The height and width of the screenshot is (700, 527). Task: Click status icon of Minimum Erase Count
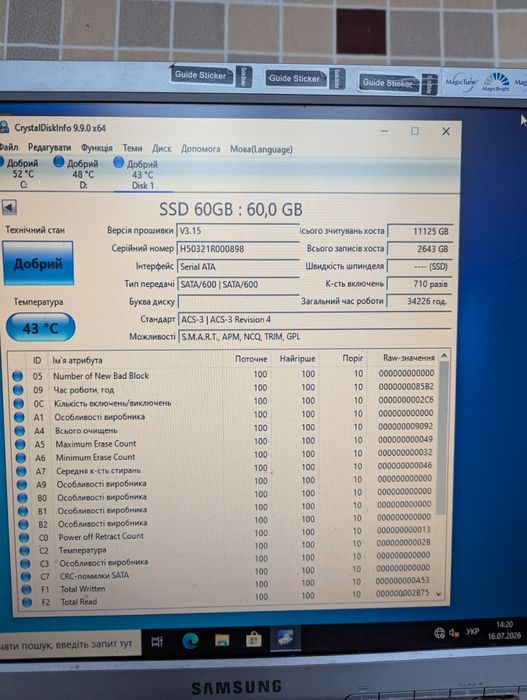(21, 458)
